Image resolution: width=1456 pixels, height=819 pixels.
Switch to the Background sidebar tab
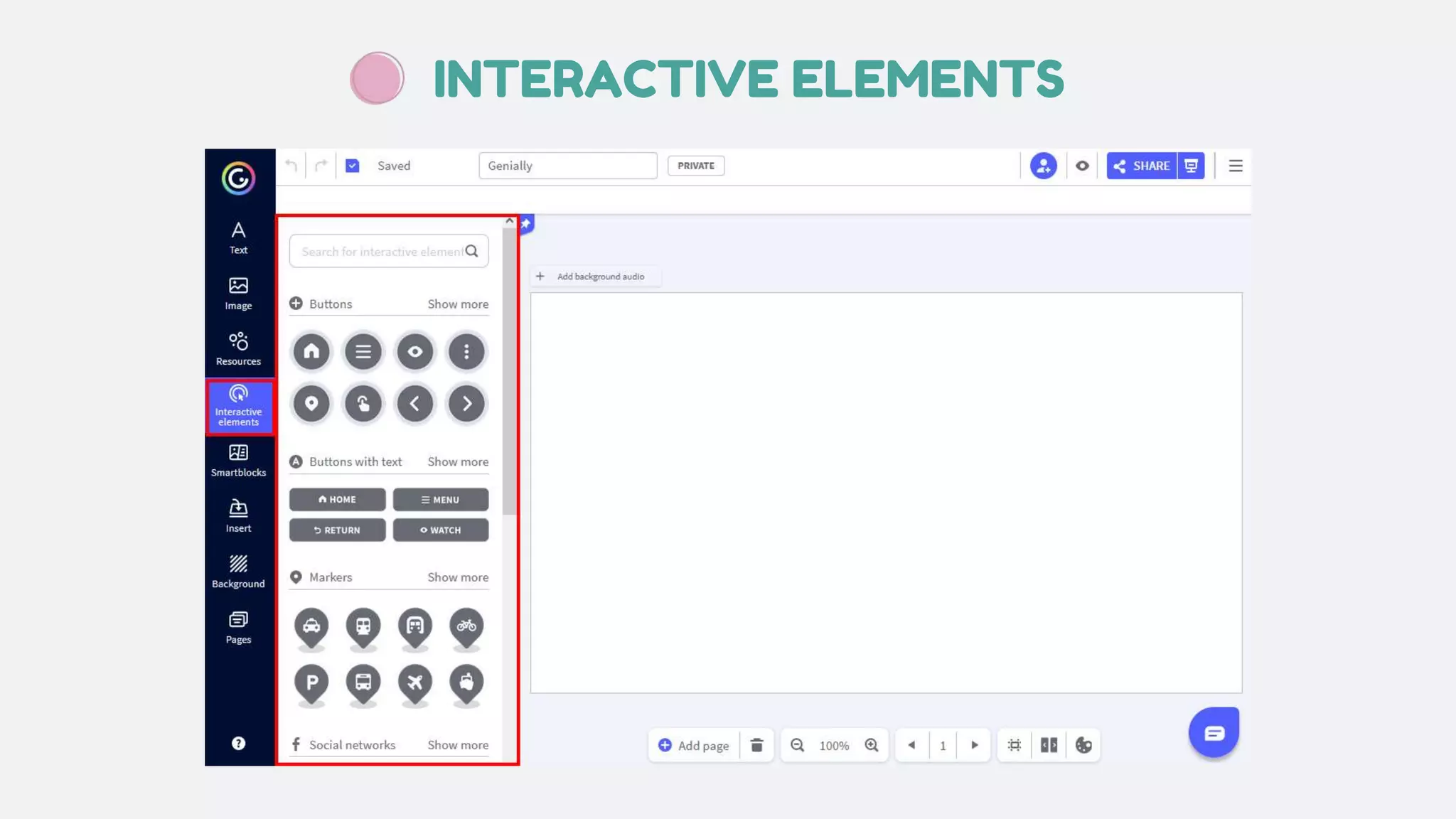[238, 572]
